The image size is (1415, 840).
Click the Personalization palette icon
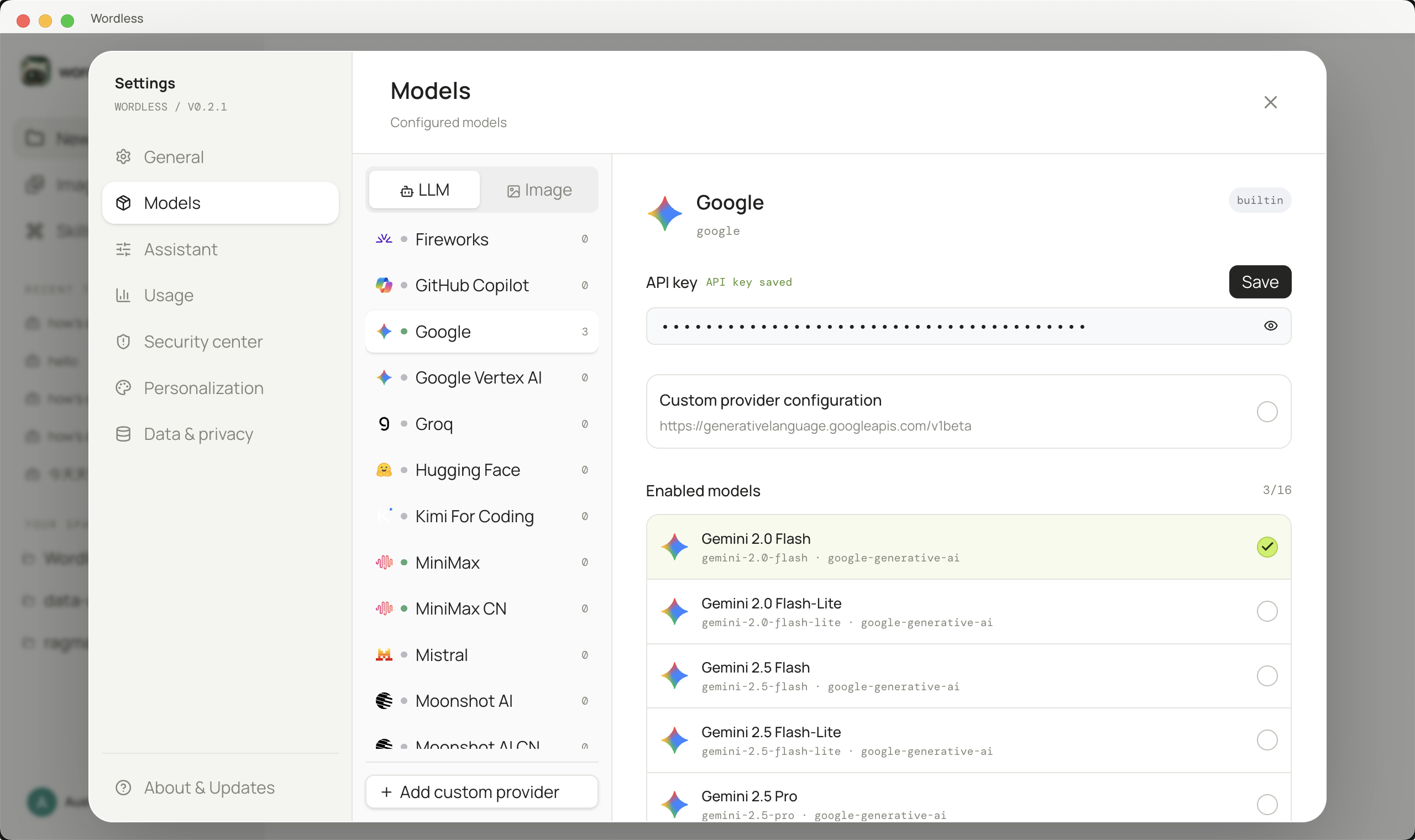(x=123, y=388)
